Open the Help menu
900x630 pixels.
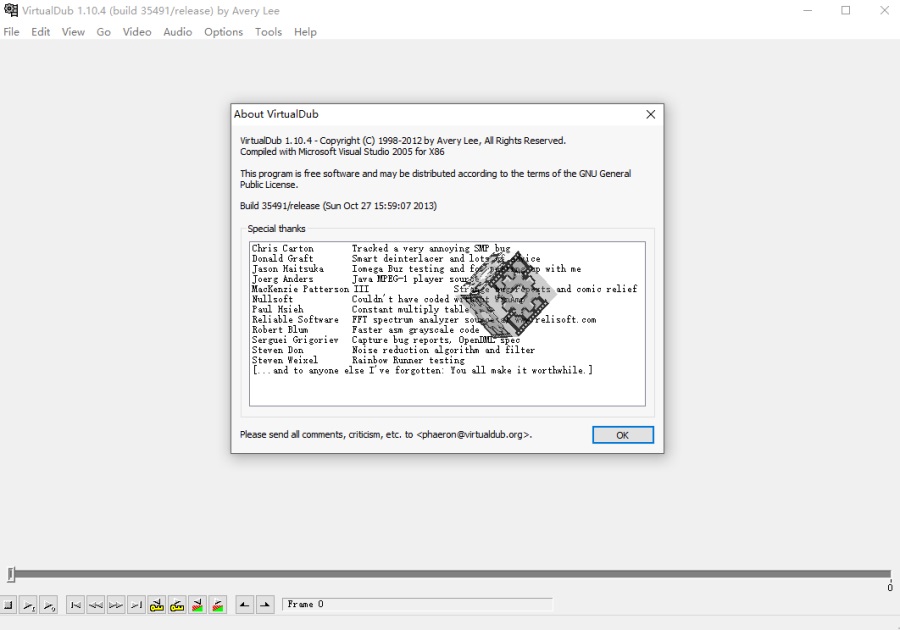click(x=305, y=32)
